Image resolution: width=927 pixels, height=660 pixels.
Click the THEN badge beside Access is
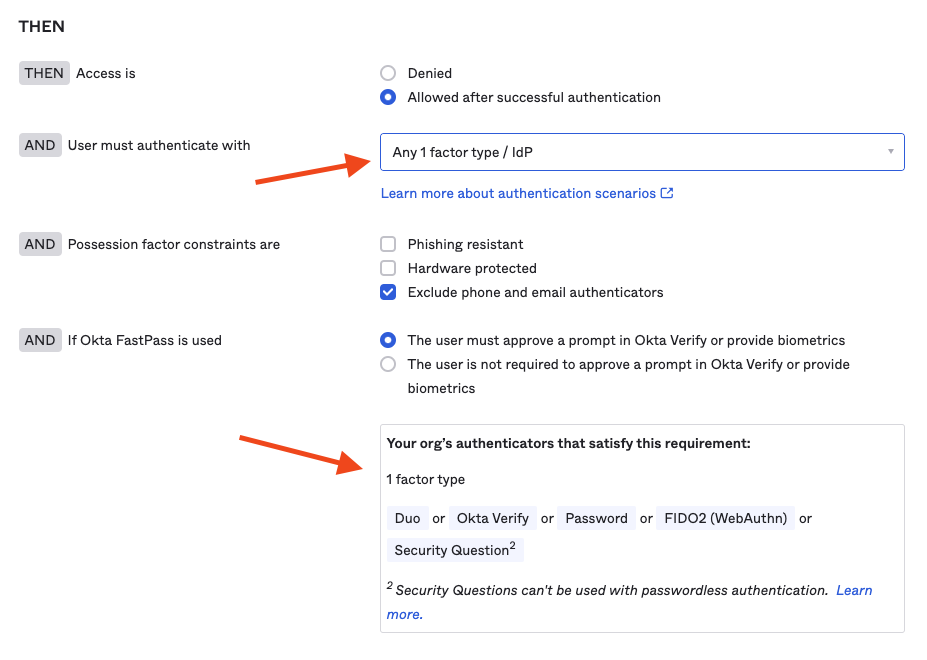(x=44, y=74)
